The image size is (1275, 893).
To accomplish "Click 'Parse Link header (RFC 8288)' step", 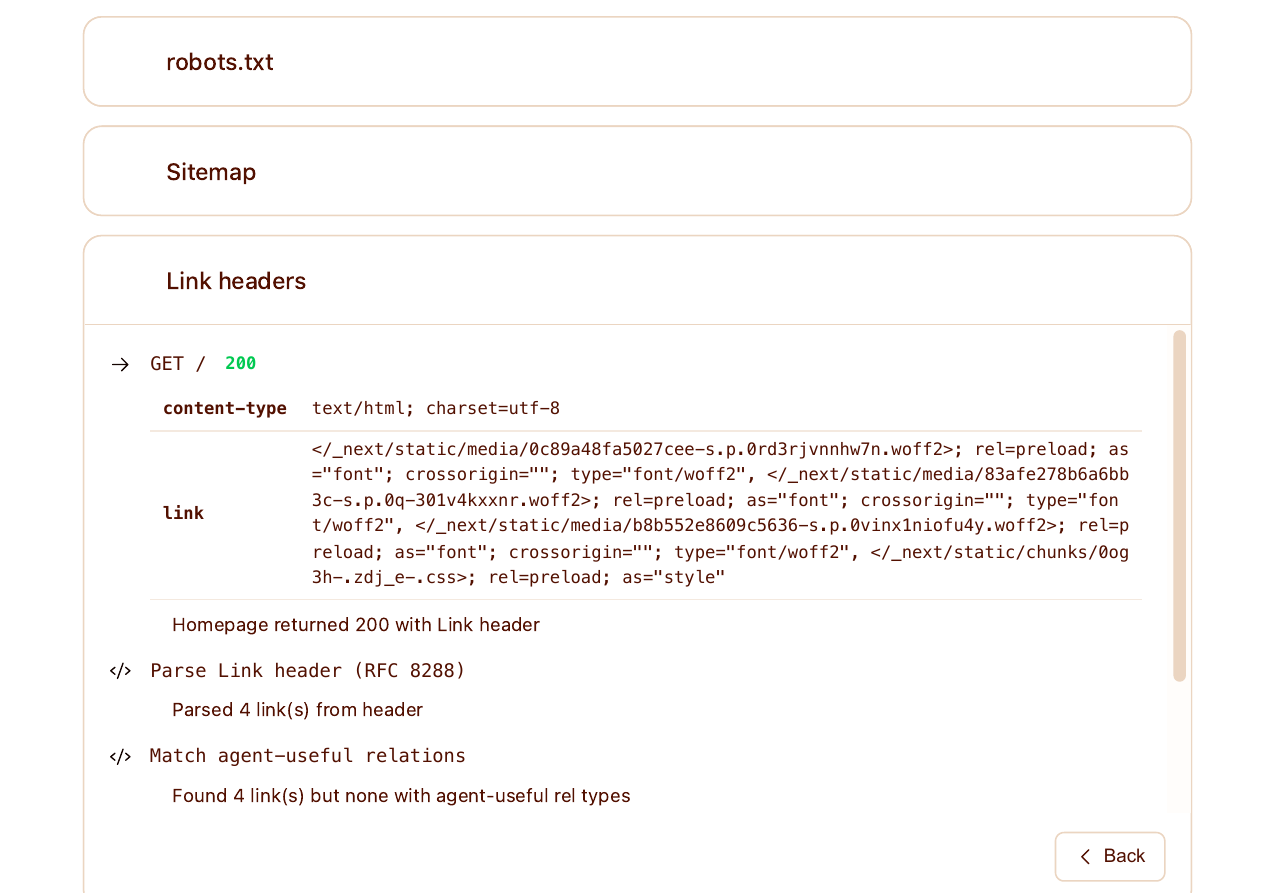I will coord(308,671).
